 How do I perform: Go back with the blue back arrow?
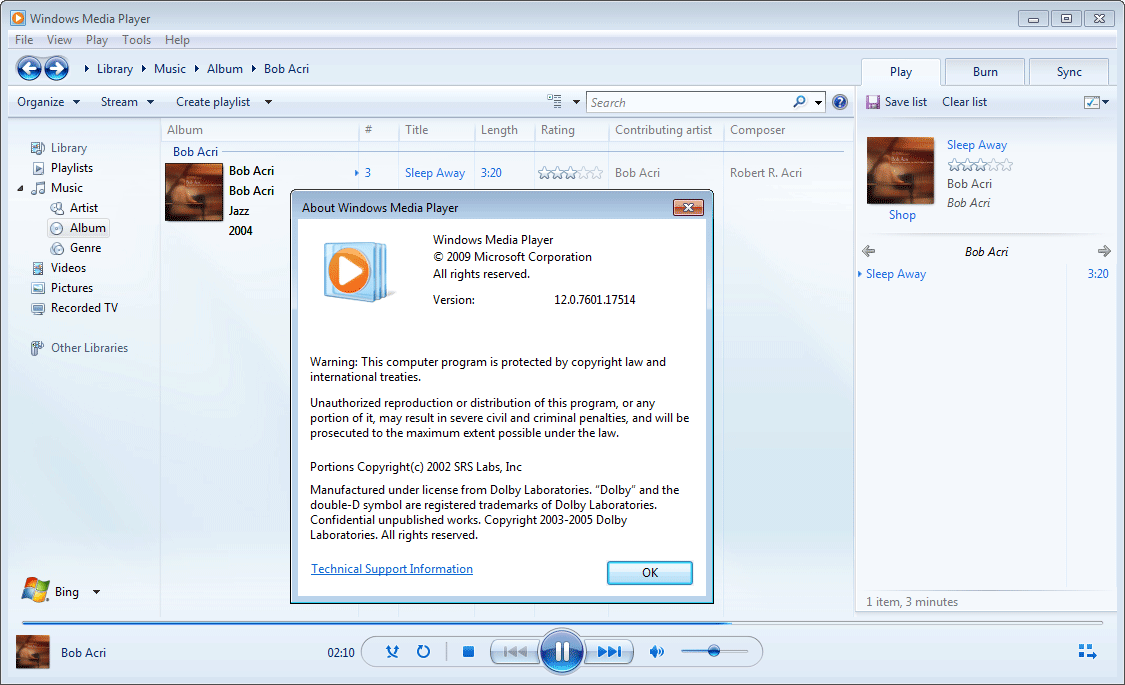[x=29, y=69]
